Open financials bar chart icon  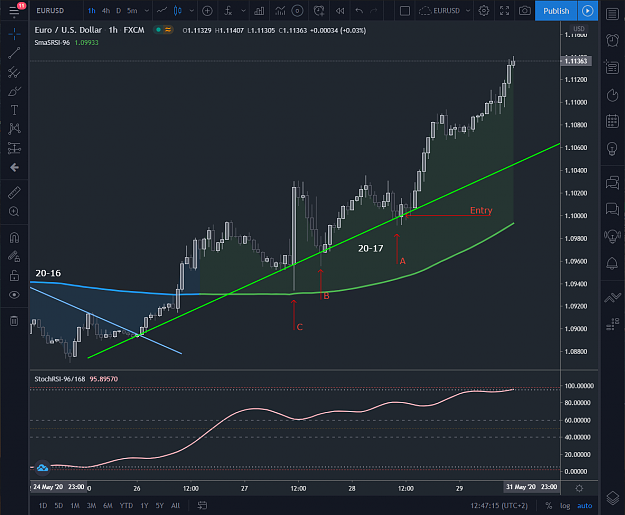tap(259, 11)
